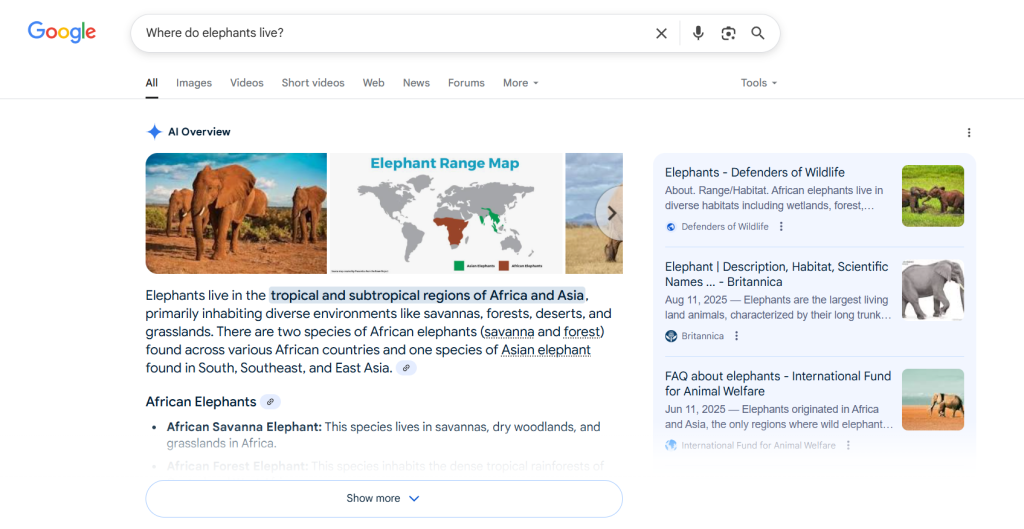Click the 'African Elephants' heading
Viewport: 1024px width, 529px height.
[200, 402]
